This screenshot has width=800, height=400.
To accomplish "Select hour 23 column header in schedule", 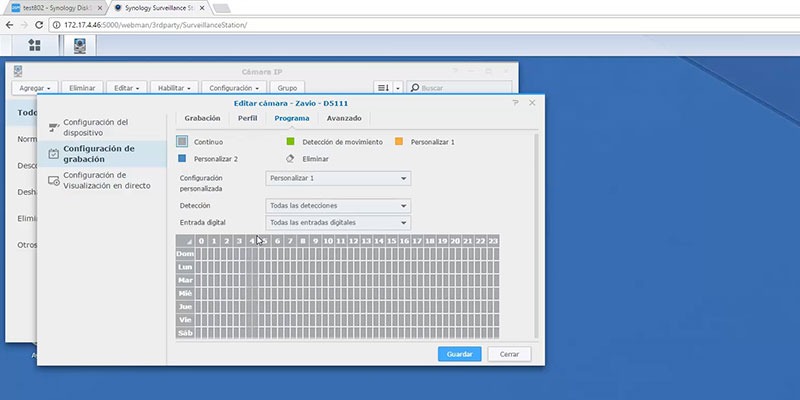I will click(493, 241).
